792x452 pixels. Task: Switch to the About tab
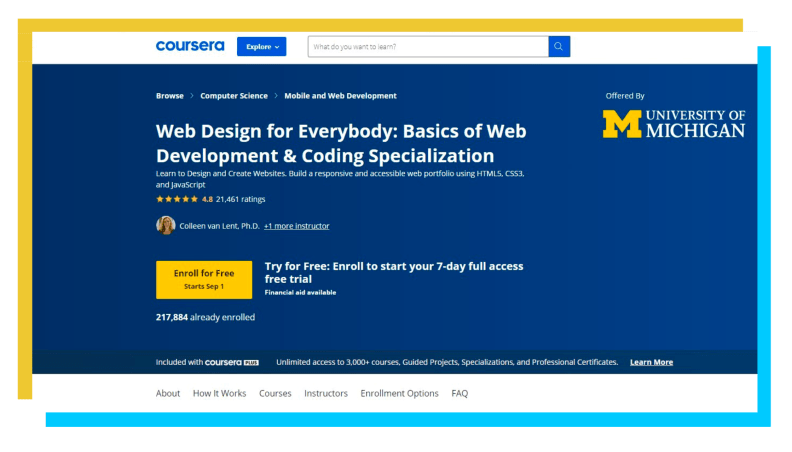tap(168, 393)
